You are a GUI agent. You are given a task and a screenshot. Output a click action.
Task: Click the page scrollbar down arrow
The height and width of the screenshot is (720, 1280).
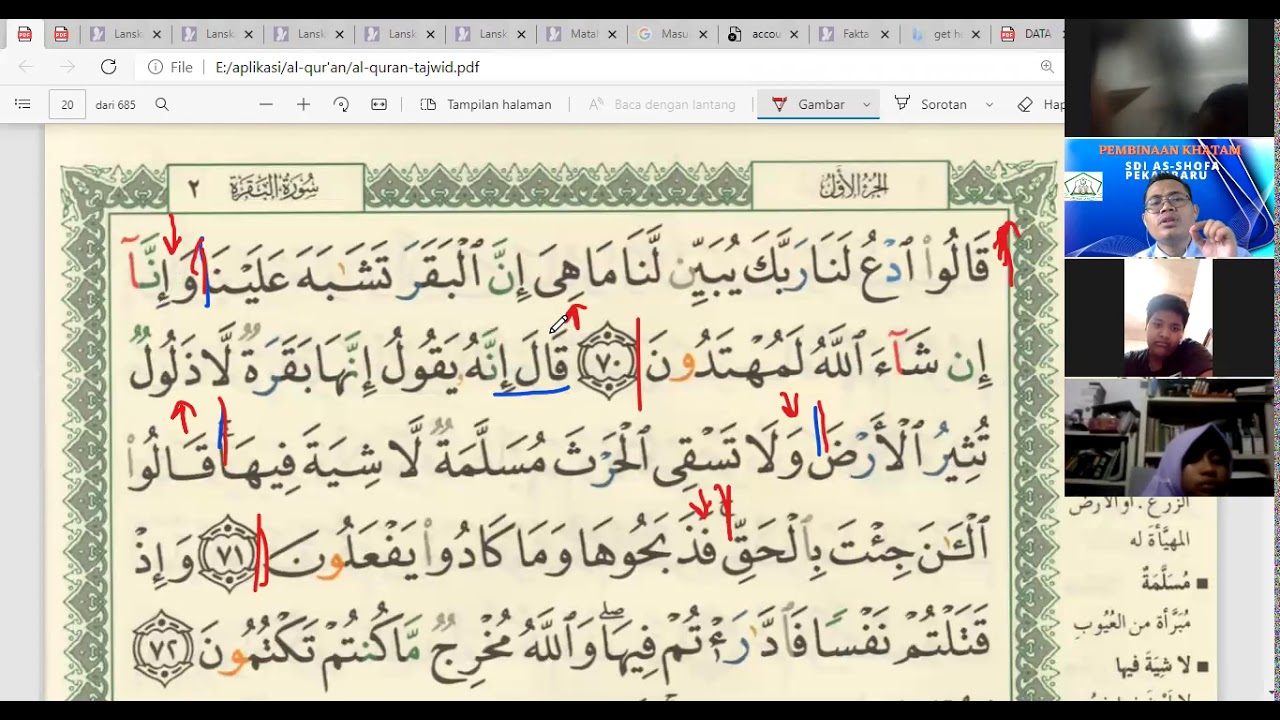[x=1271, y=692]
